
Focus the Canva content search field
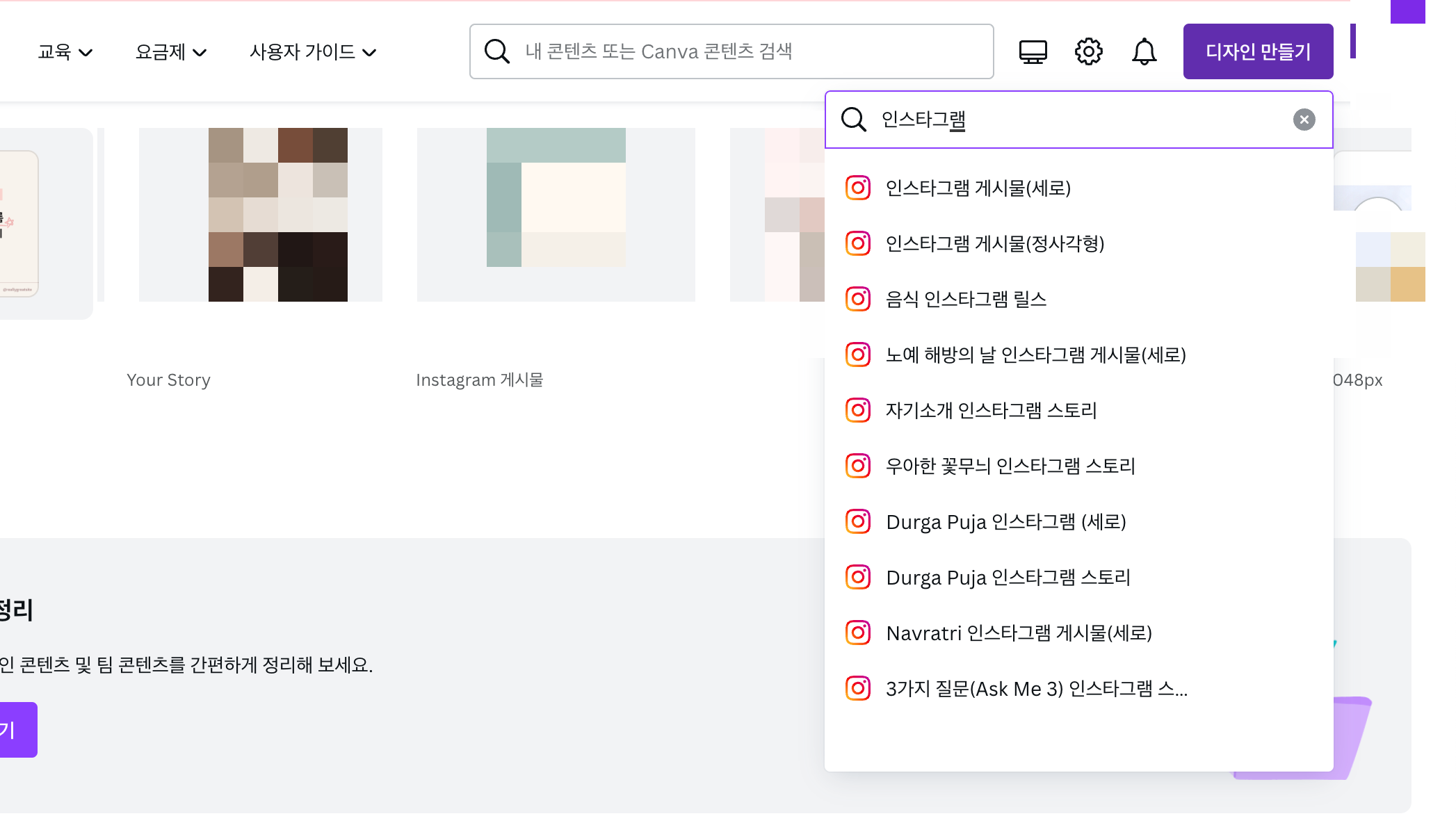731,51
